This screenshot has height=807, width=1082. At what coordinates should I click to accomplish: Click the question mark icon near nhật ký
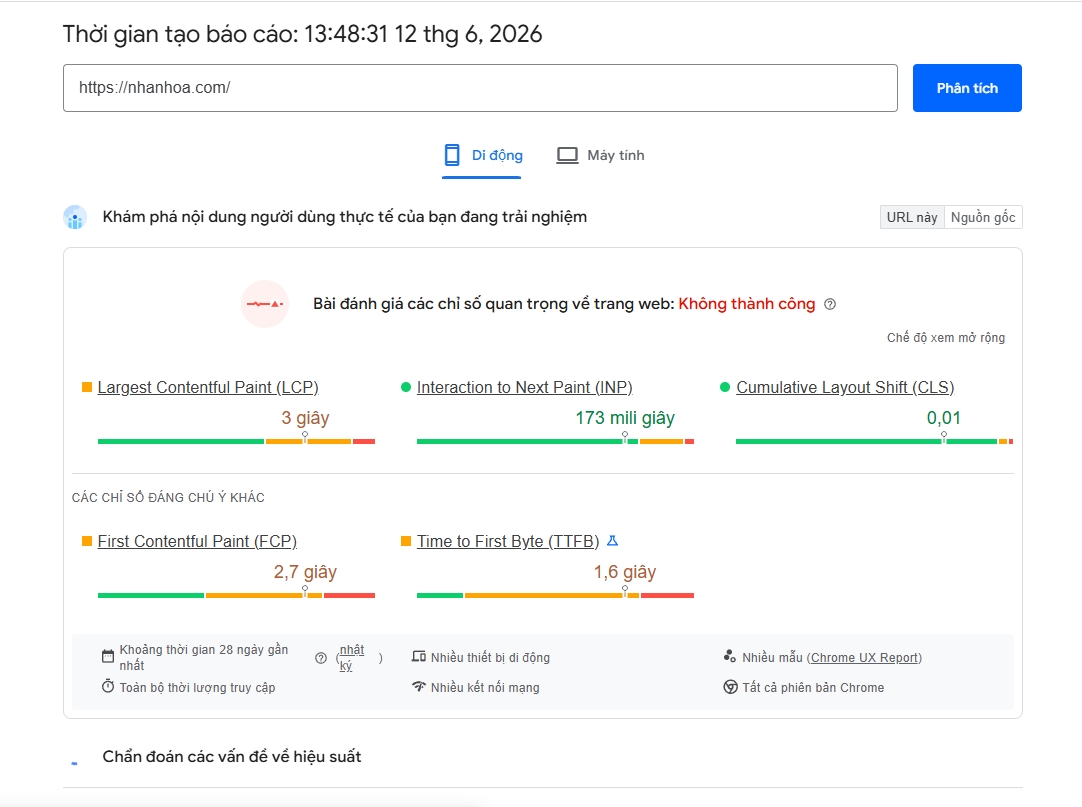pyautogui.click(x=321, y=658)
